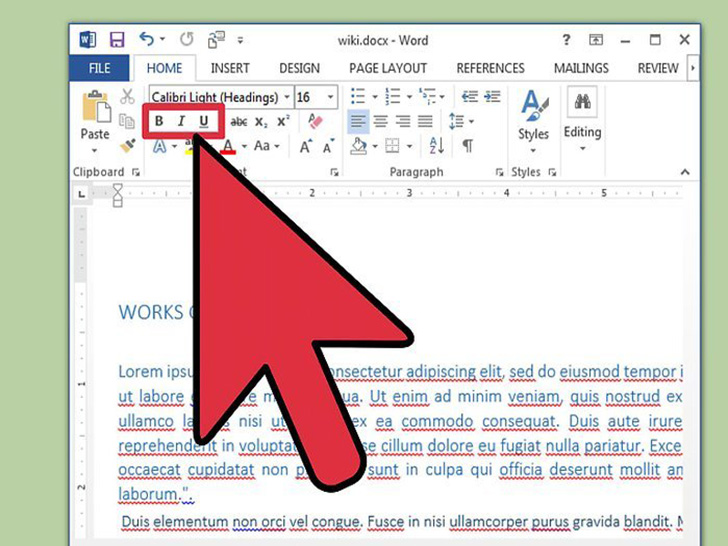Open Ribbon Display Options
728x546 pixels.
click(x=596, y=40)
